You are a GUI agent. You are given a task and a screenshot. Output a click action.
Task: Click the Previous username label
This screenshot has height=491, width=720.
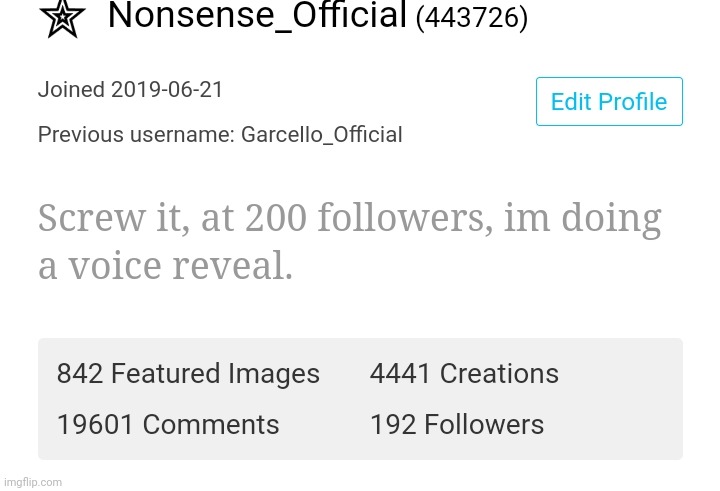136,135
